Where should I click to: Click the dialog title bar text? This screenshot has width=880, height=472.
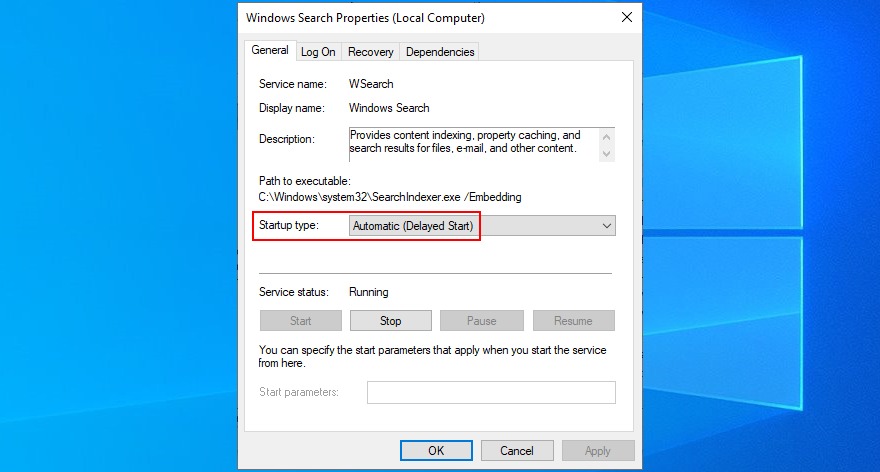pyautogui.click(x=365, y=18)
